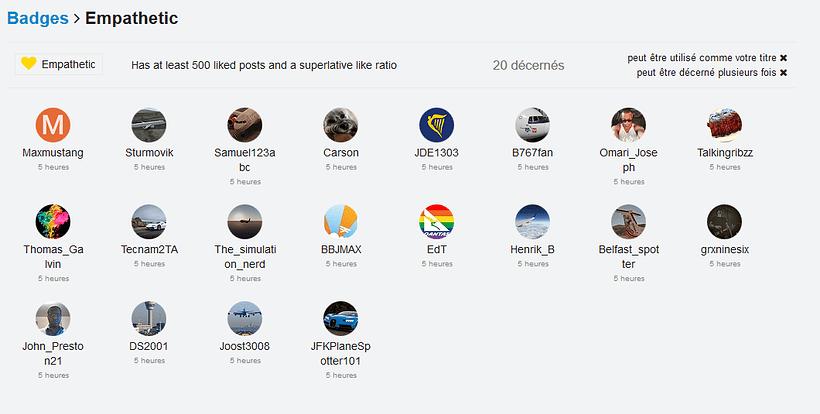Open the Badges breadcrumb link
This screenshot has height=414, width=820.
coord(38,18)
